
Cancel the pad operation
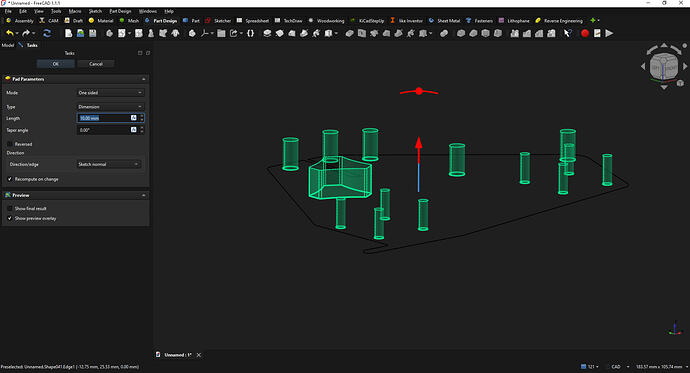tap(96, 64)
